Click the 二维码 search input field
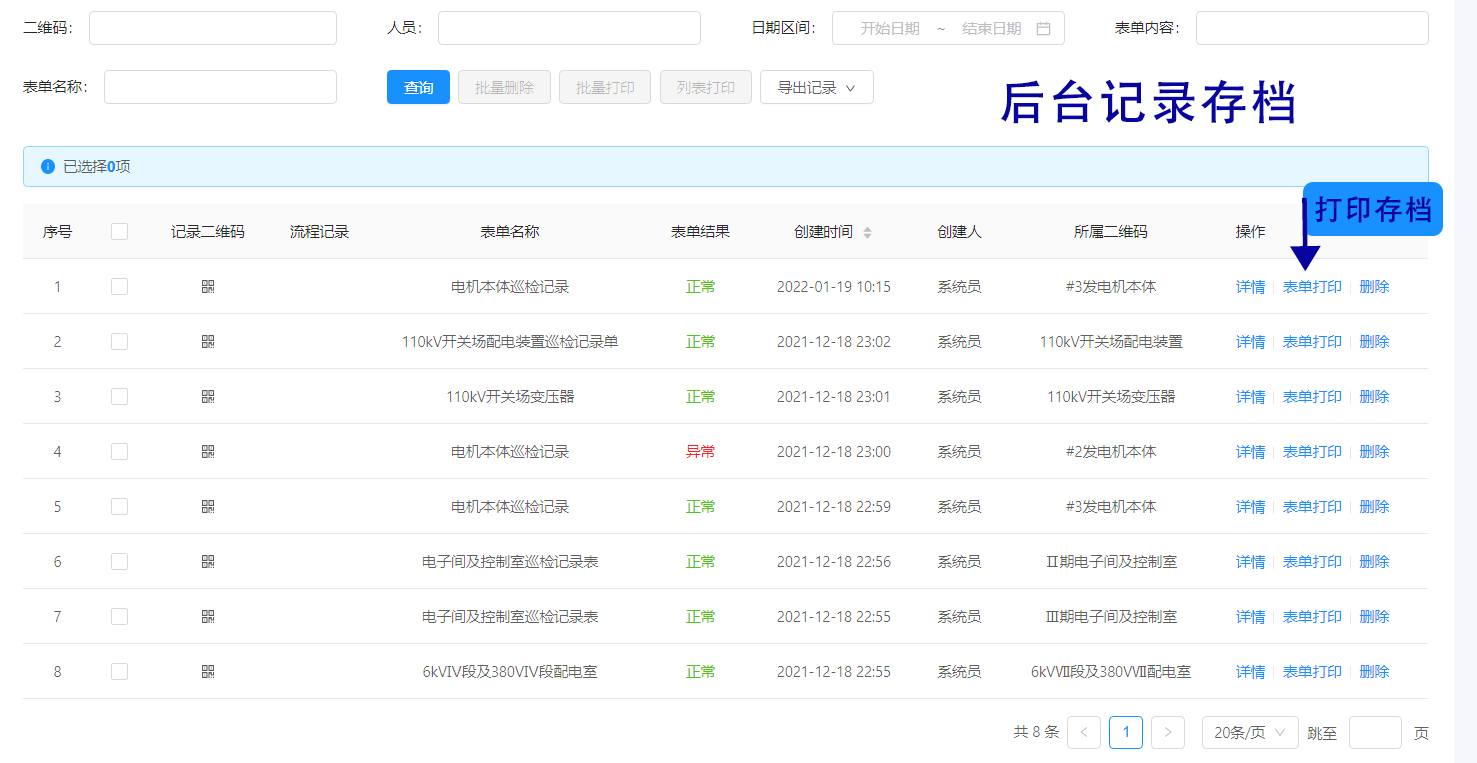Image resolution: width=1477 pixels, height=763 pixels. [212, 28]
